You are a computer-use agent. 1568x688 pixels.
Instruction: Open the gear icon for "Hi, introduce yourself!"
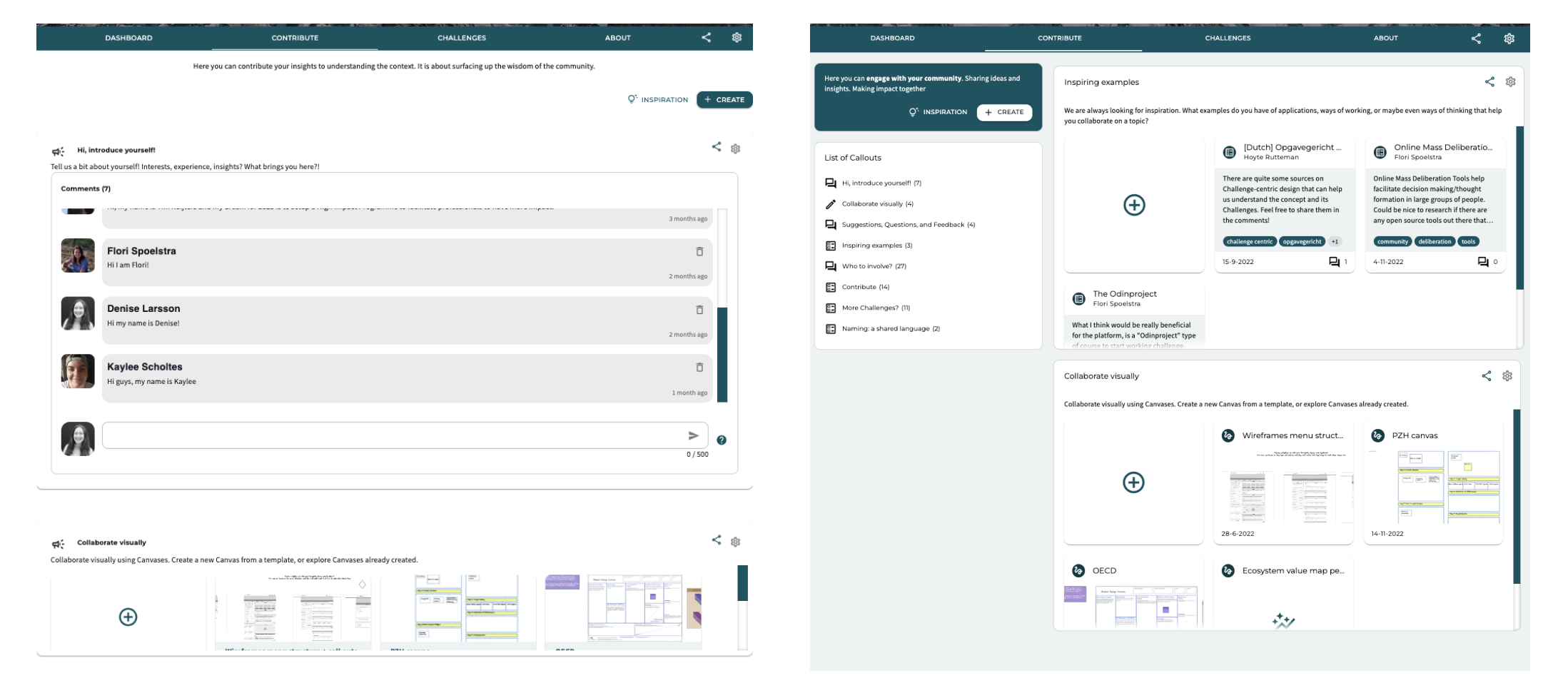[x=736, y=148]
